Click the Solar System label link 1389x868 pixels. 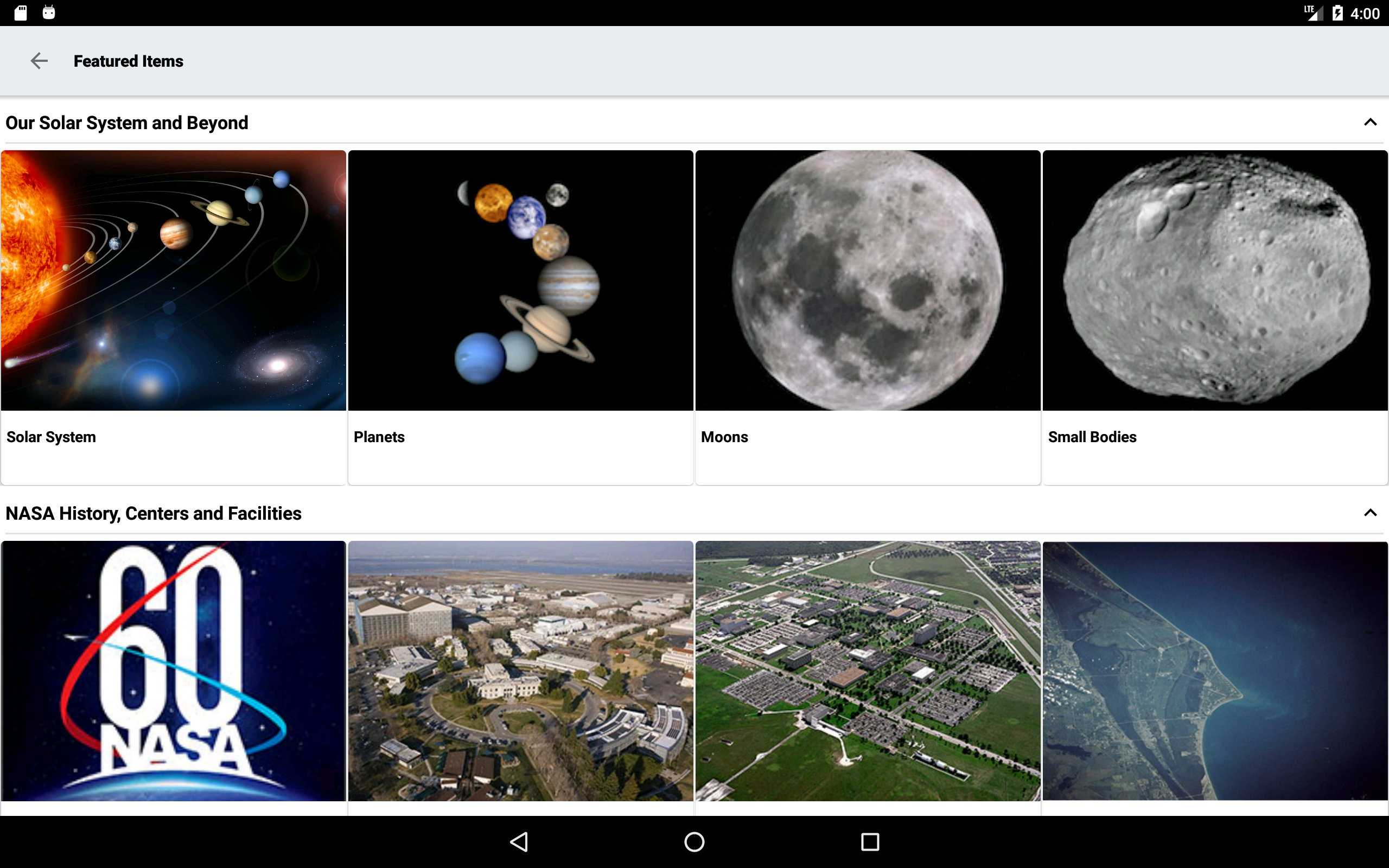pyautogui.click(x=50, y=436)
